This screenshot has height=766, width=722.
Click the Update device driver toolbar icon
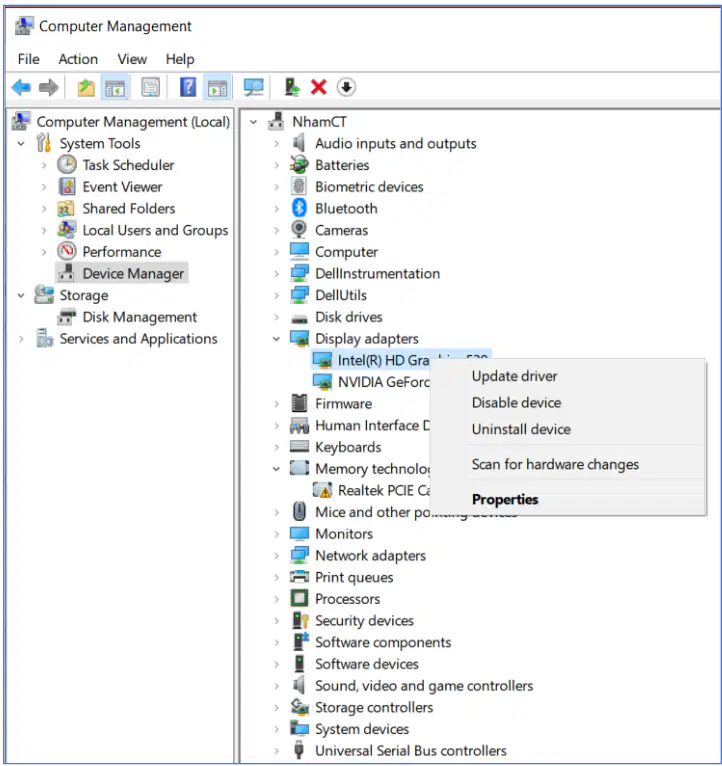(x=292, y=88)
